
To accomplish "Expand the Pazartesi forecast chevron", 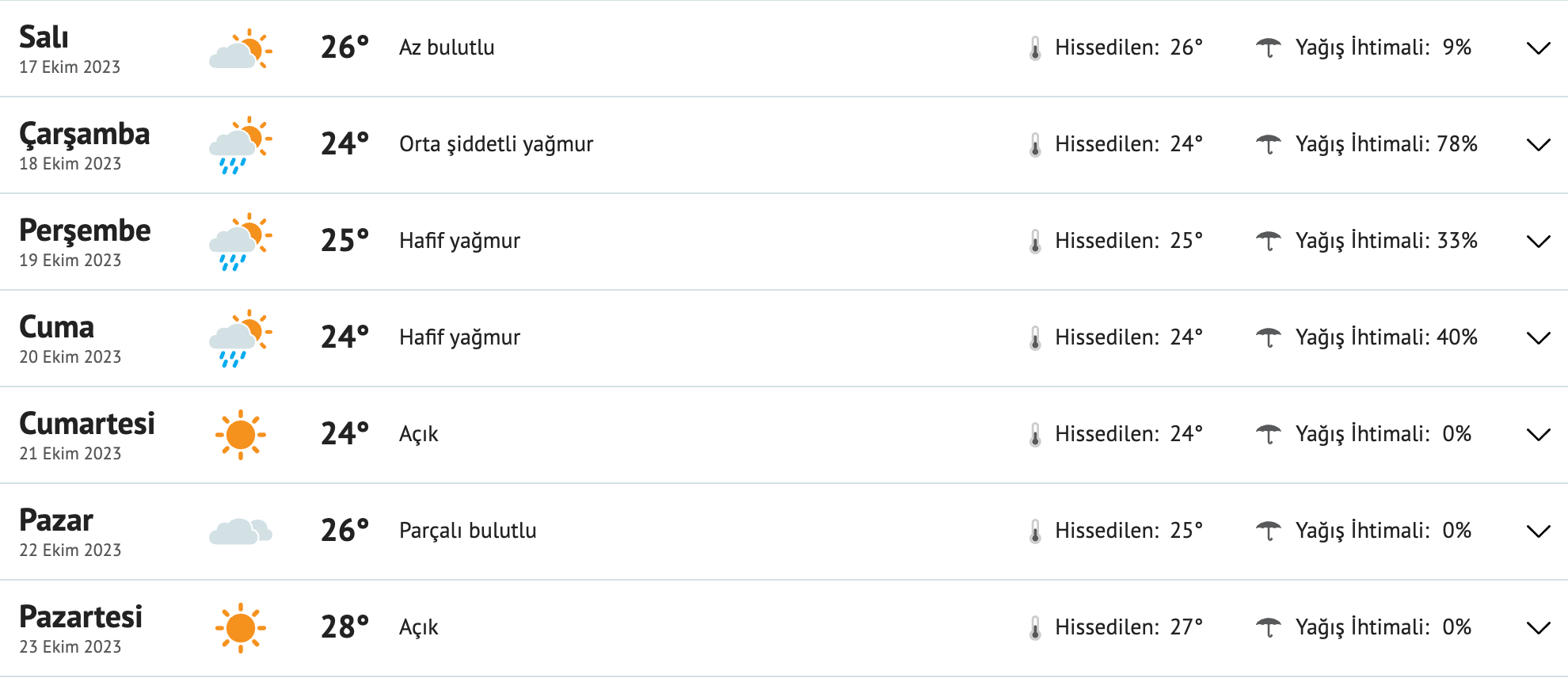I will [x=1538, y=628].
